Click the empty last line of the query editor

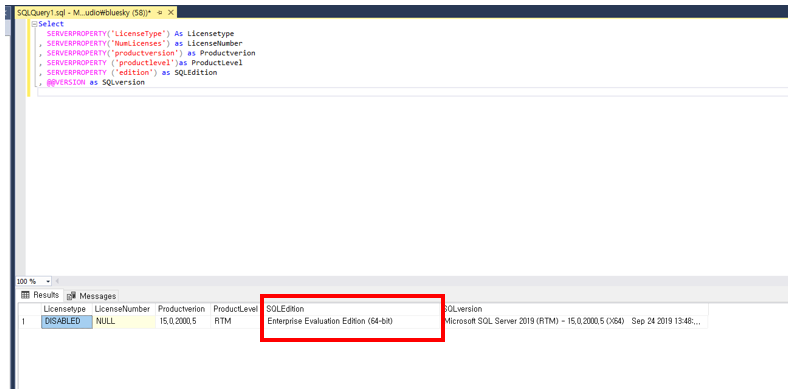tap(412, 92)
